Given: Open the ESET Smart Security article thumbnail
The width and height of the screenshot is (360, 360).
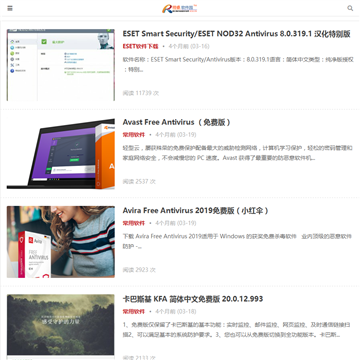Looking at the screenshot, I should click(x=61, y=65).
